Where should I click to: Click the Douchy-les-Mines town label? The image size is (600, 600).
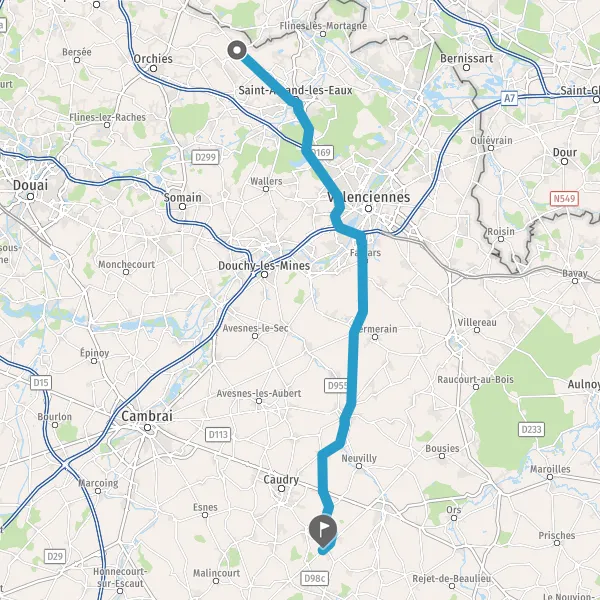(264, 266)
